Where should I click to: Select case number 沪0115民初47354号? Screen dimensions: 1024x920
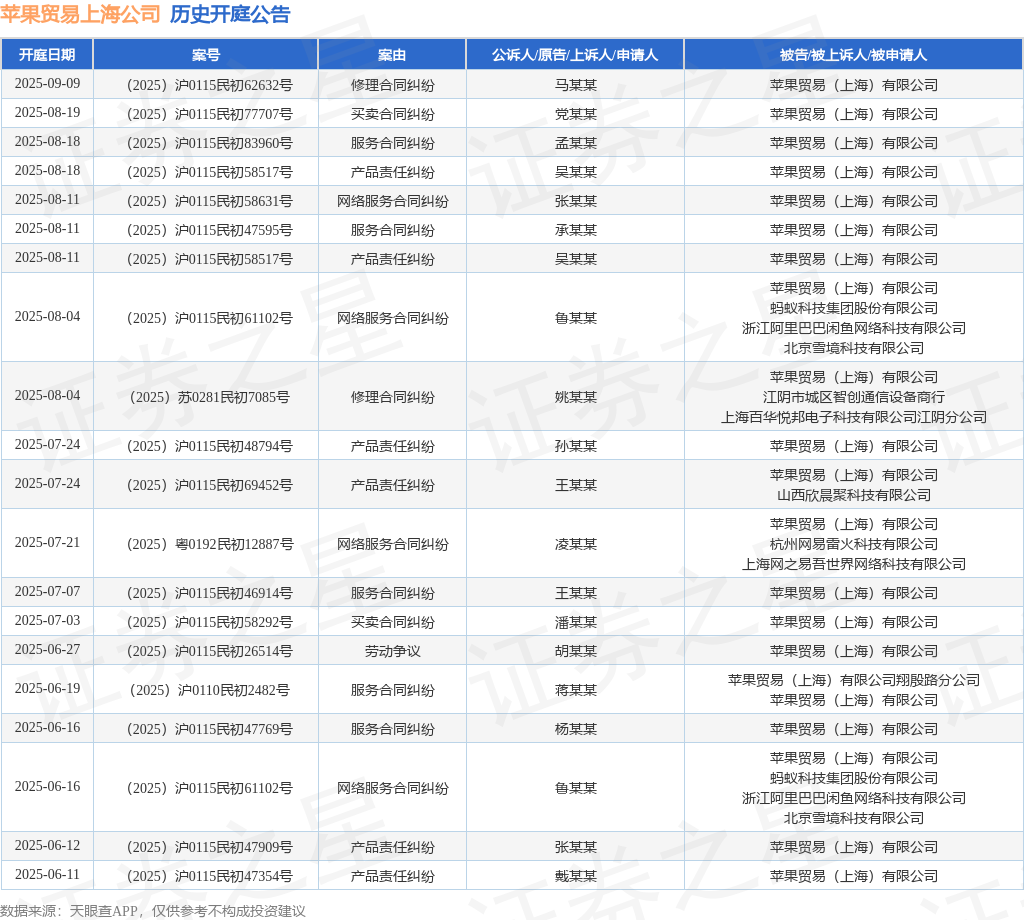(209, 876)
